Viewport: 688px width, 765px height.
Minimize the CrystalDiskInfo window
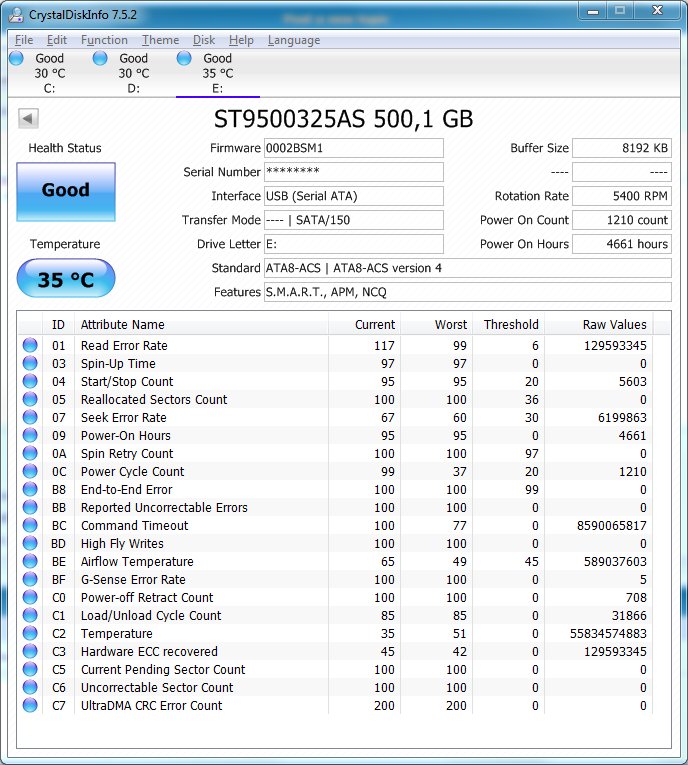click(x=593, y=12)
